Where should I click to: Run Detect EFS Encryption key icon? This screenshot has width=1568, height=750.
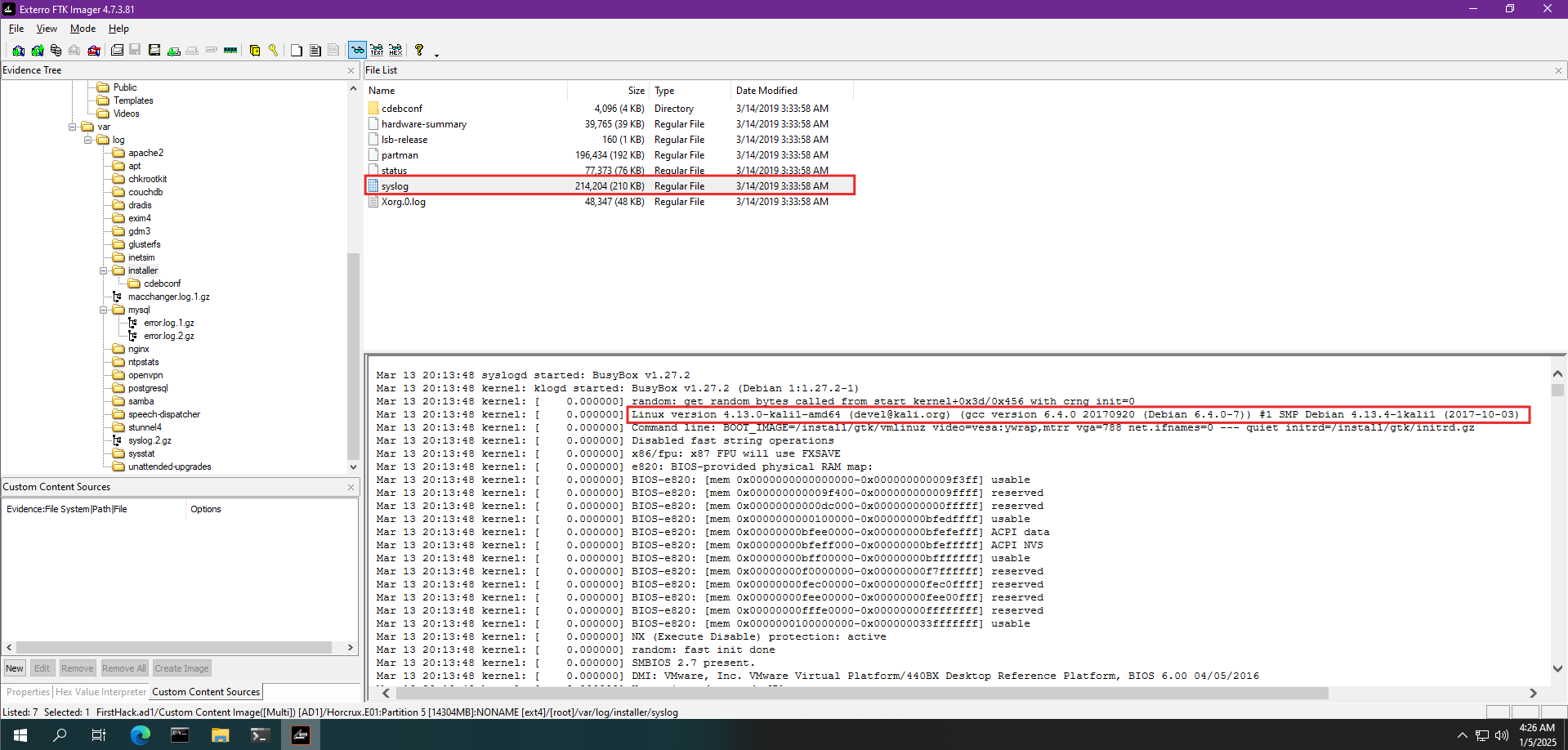pyautogui.click(x=273, y=51)
